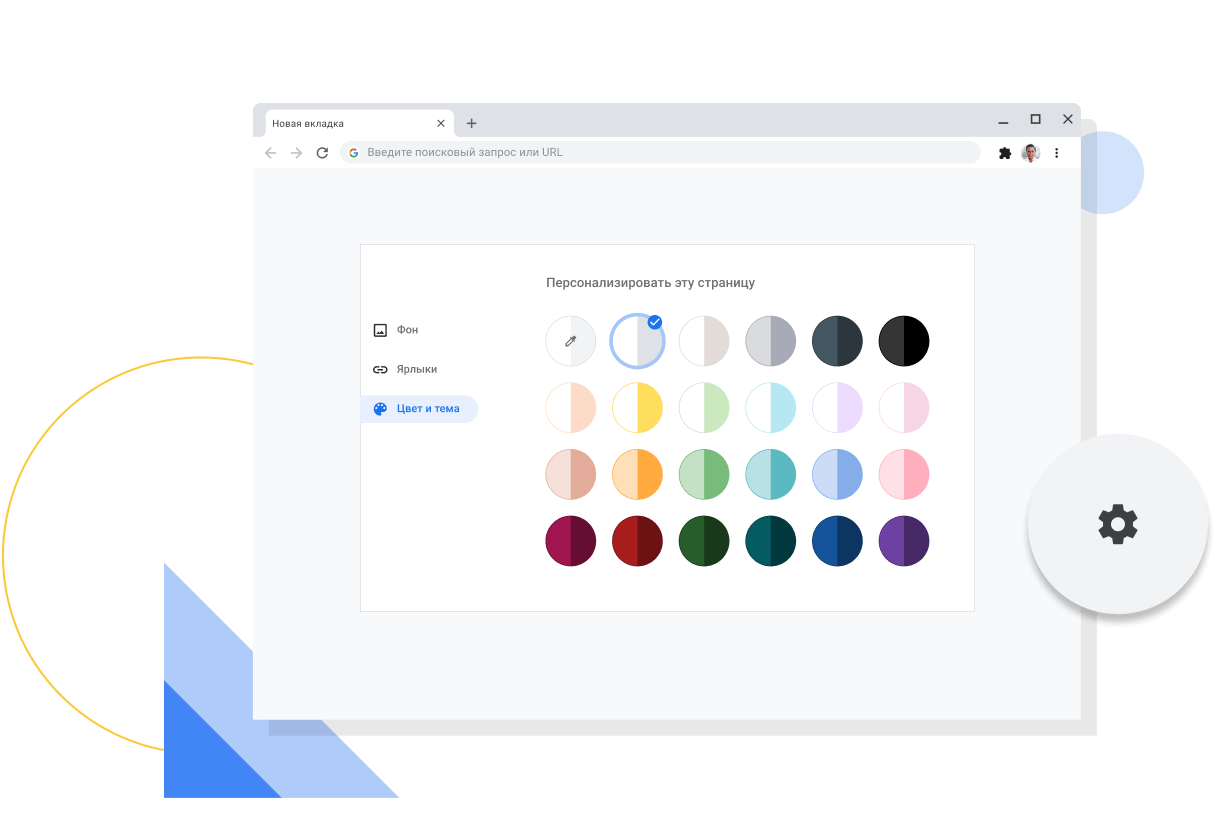The image size is (1228, 825).
Task: Click the user profile avatar
Action: point(1031,153)
